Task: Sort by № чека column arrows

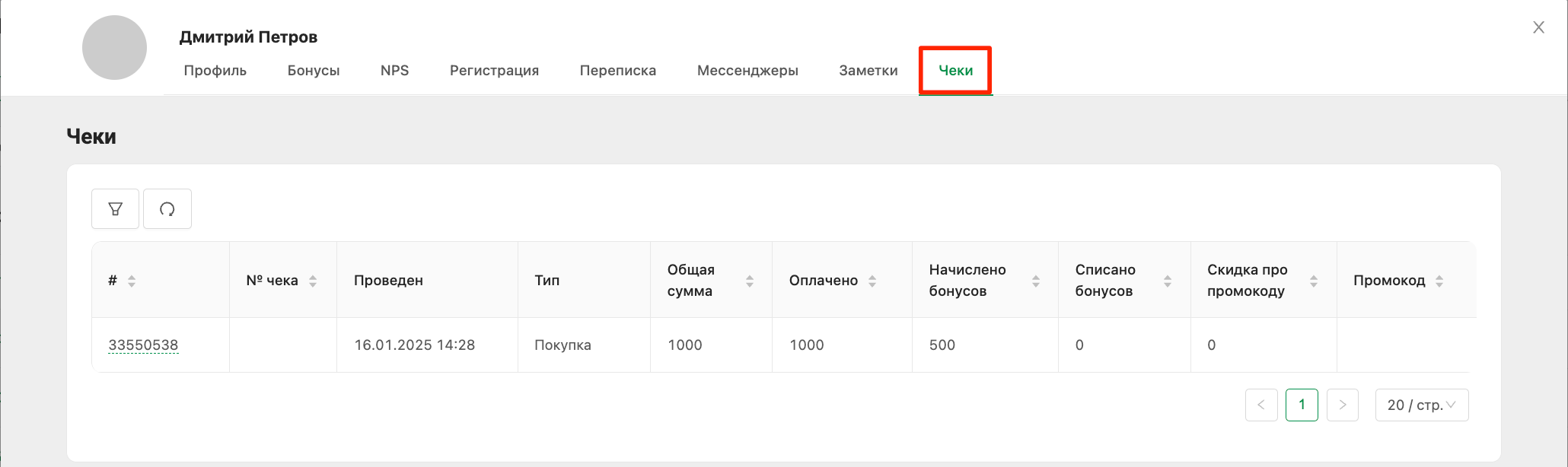Action: 313,281
